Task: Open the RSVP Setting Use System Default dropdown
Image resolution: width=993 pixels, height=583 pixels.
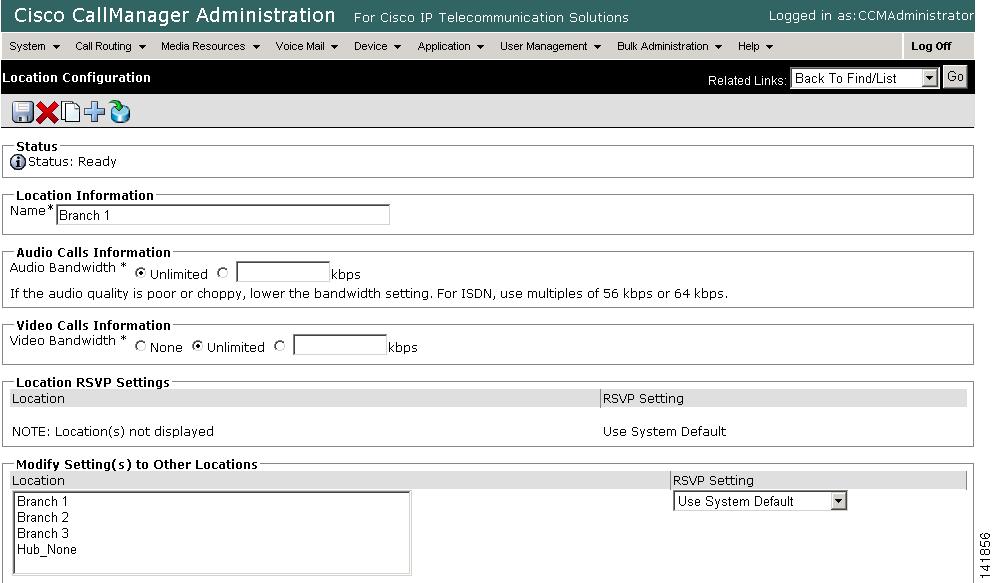Action: (760, 501)
